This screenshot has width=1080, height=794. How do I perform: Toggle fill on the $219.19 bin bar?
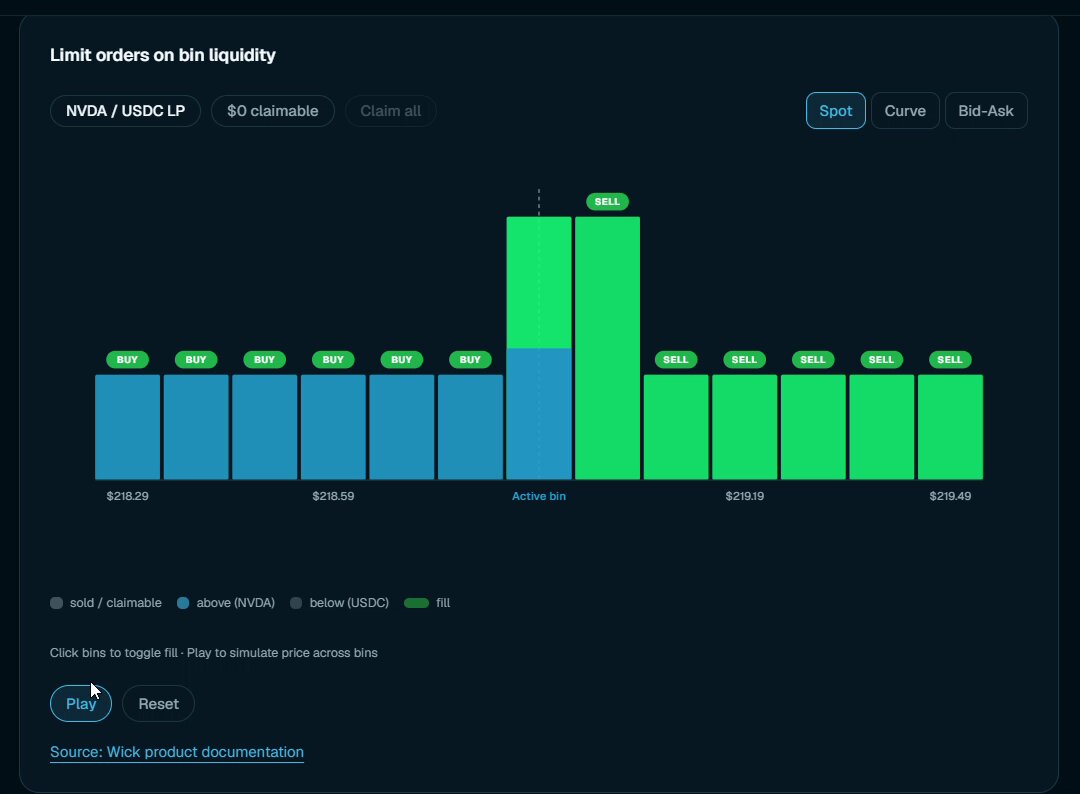pyautogui.click(x=745, y=427)
